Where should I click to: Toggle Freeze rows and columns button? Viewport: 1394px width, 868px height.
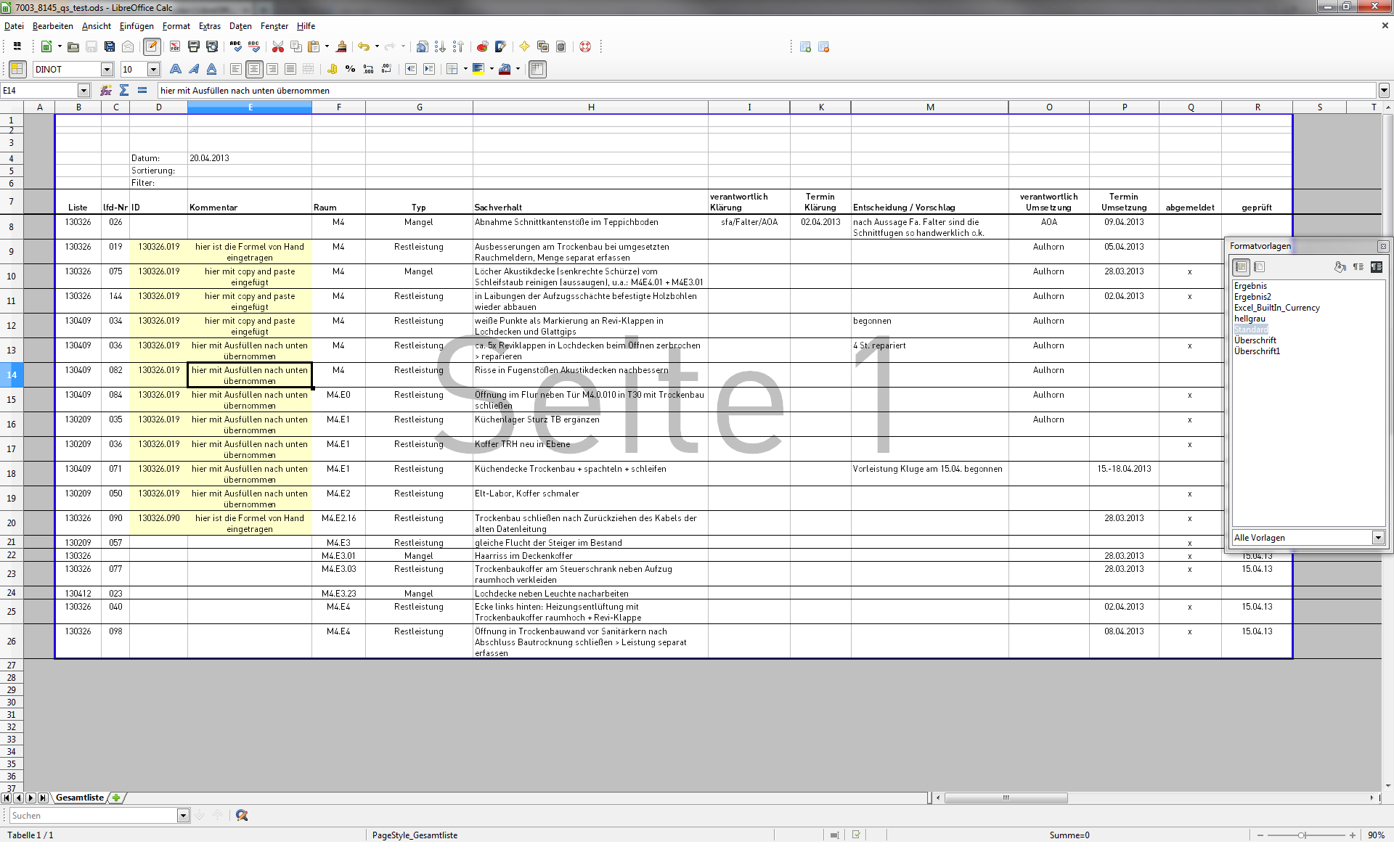pyautogui.click(x=537, y=69)
